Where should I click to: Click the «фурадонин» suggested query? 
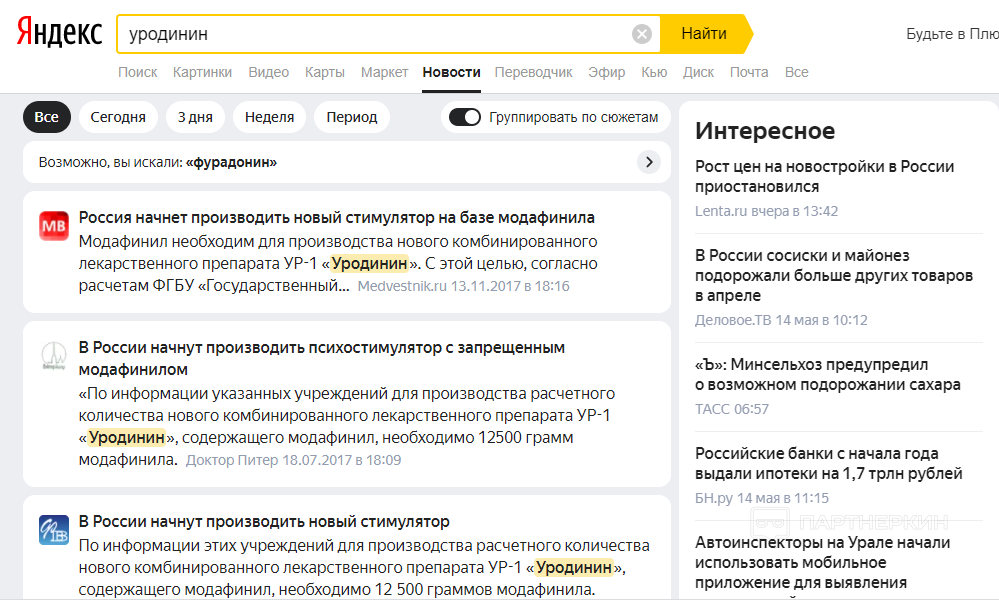pyautogui.click(x=231, y=162)
